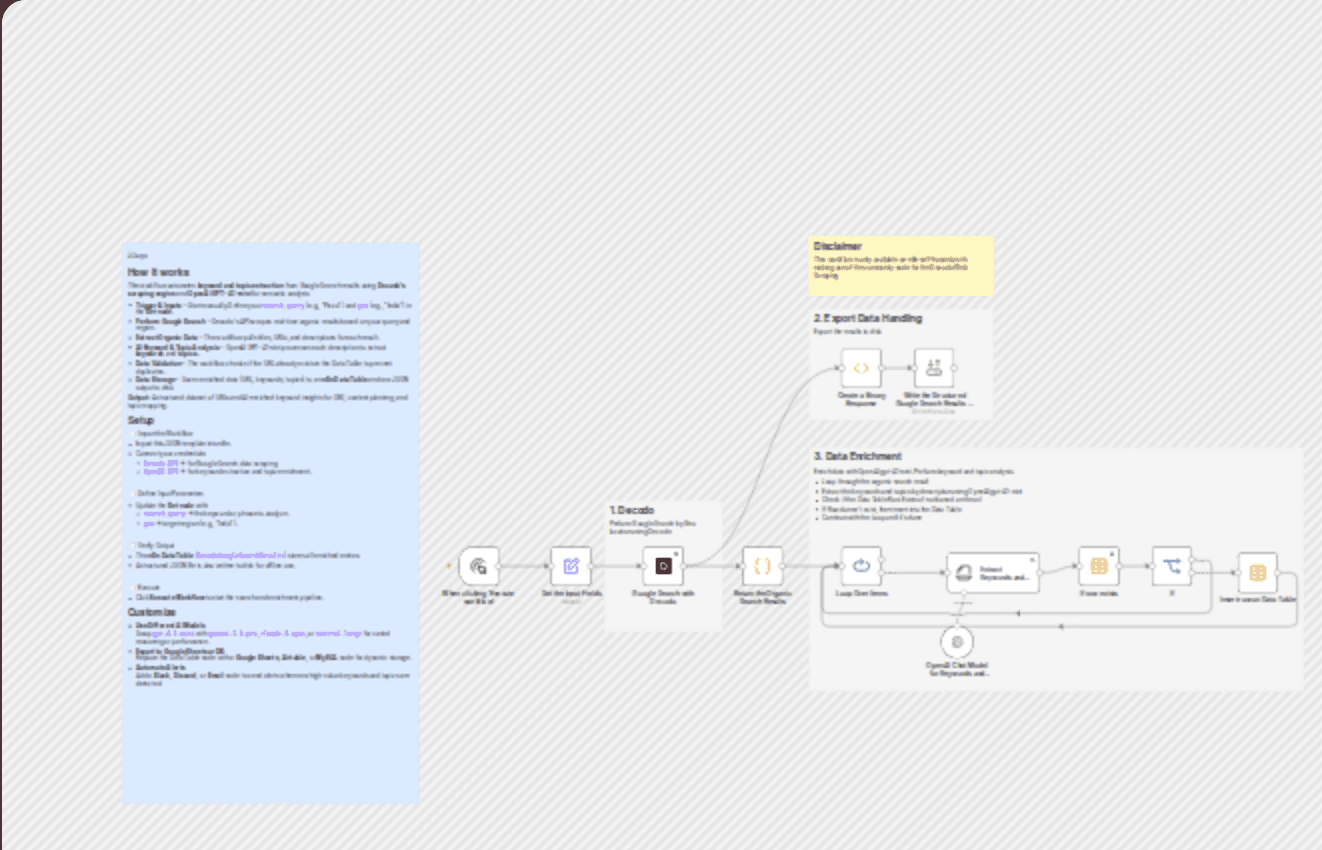
Task: Open the Create a Binary Response node
Action: [861, 368]
